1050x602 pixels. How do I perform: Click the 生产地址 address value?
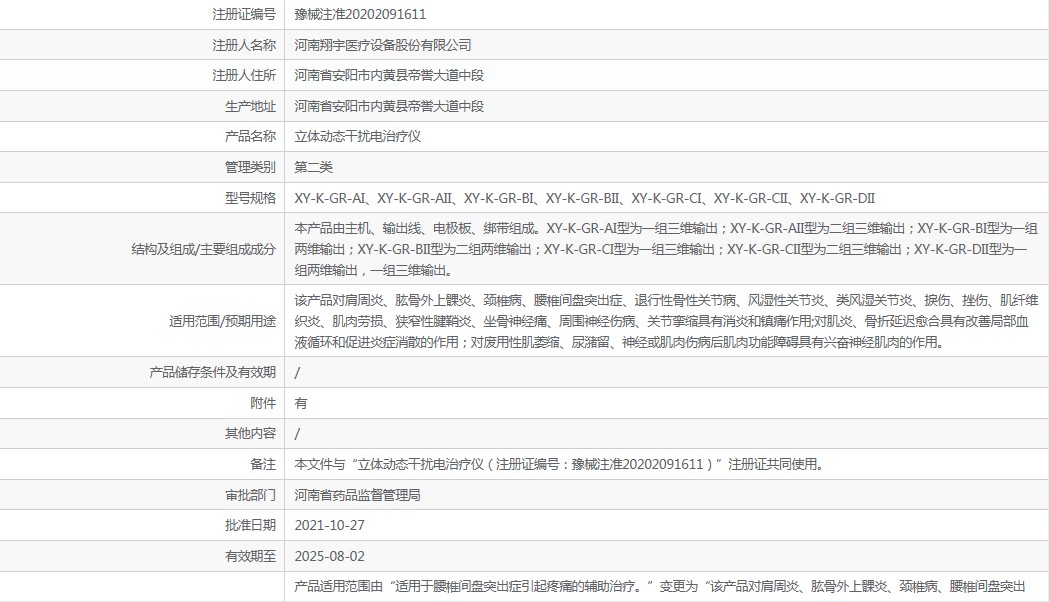pyautogui.click(x=389, y=106)
